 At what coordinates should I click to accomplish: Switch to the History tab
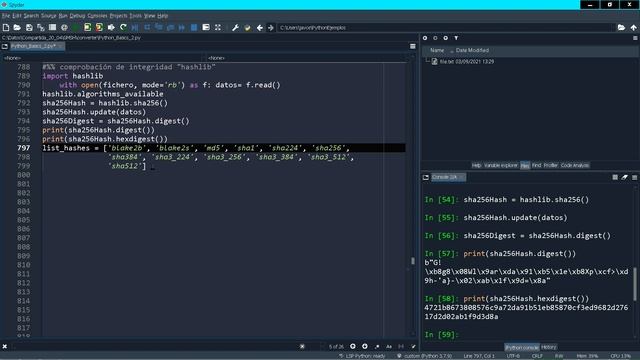pos(549,347)
